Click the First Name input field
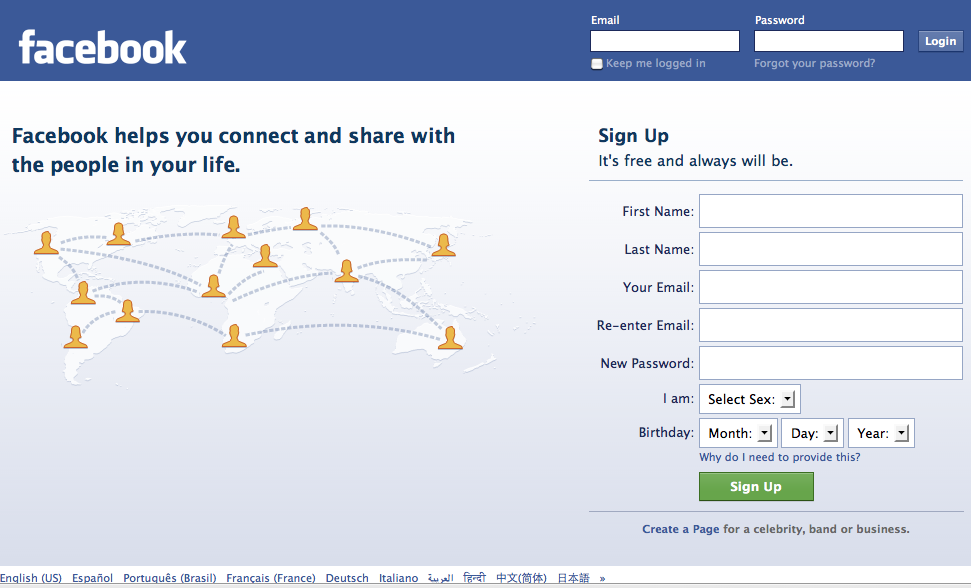The height and width of the screenshot is (588, 971). (830, 212)
